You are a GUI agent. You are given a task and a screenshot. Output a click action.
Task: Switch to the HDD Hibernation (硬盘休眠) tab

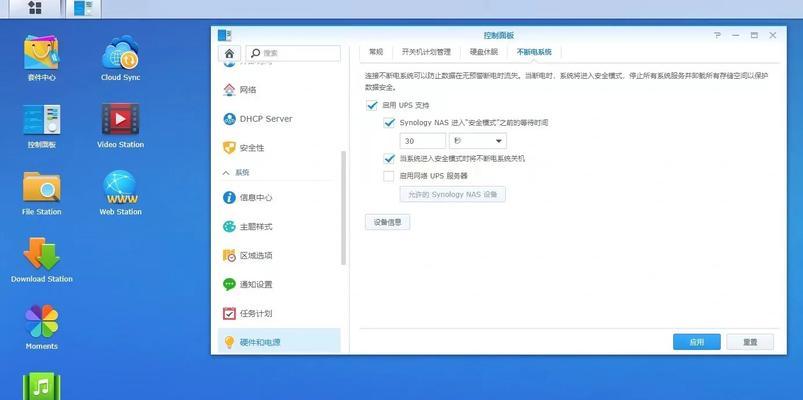(484, 52)
